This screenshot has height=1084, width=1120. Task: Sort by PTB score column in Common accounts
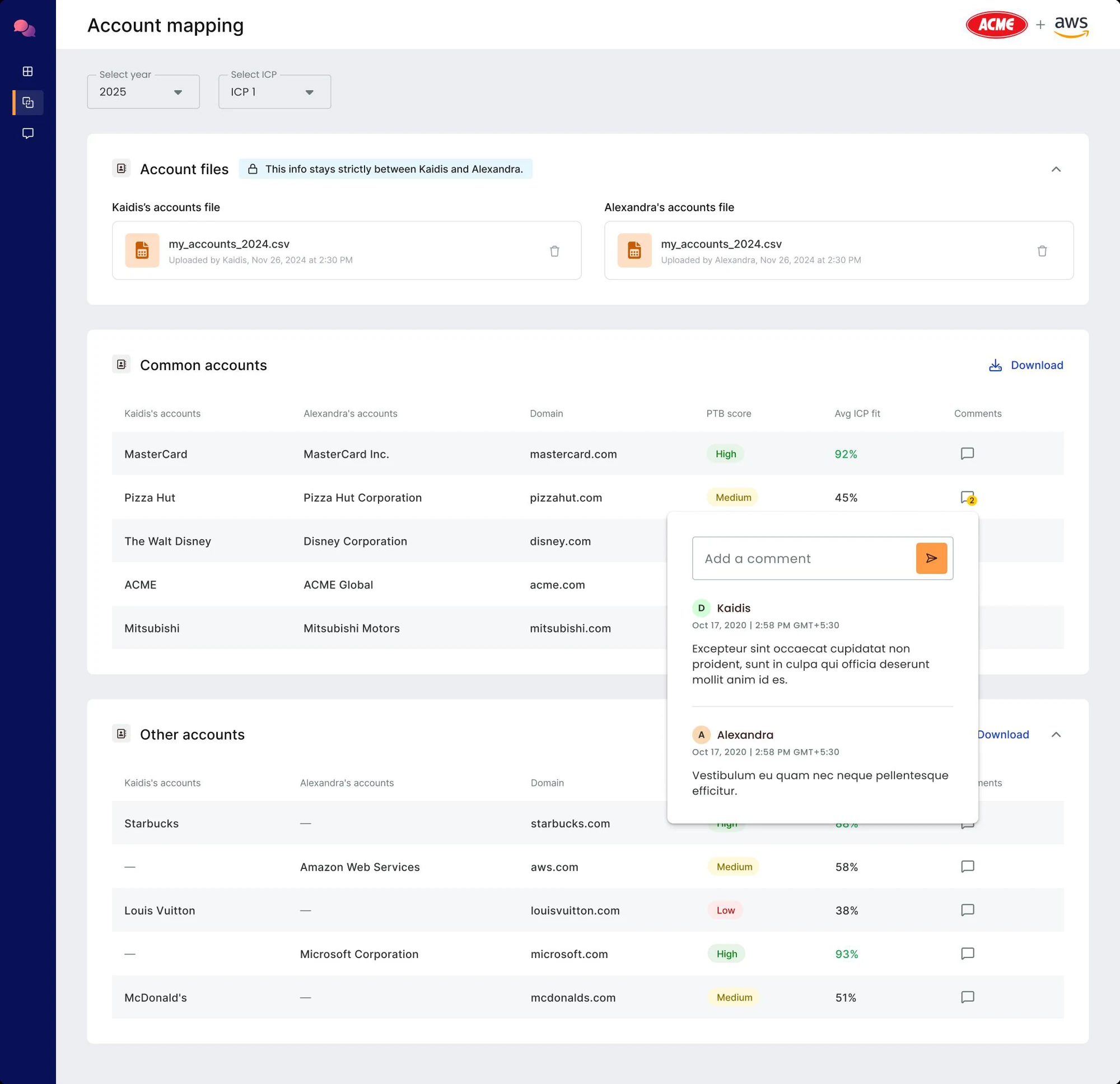(x=729, y=413)
